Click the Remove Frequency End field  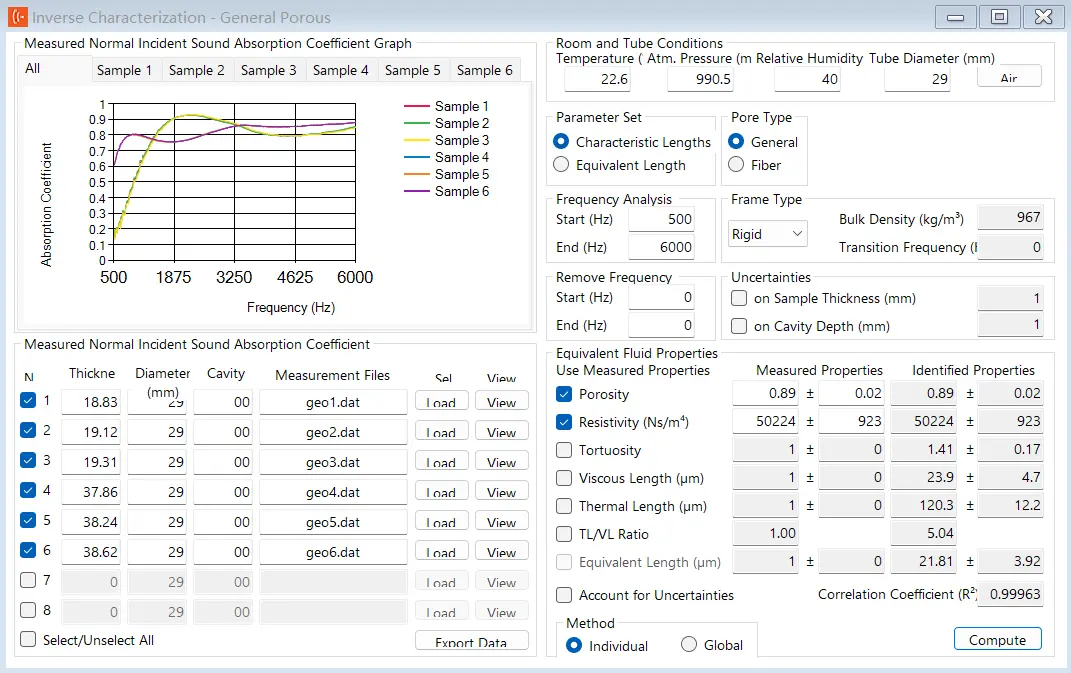(661, 325)
